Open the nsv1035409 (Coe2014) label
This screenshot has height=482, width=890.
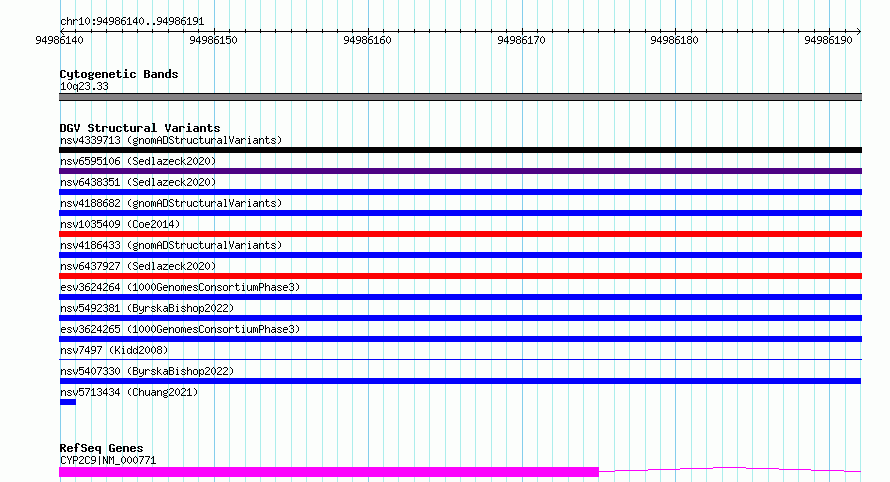click(x=120, y=224)
